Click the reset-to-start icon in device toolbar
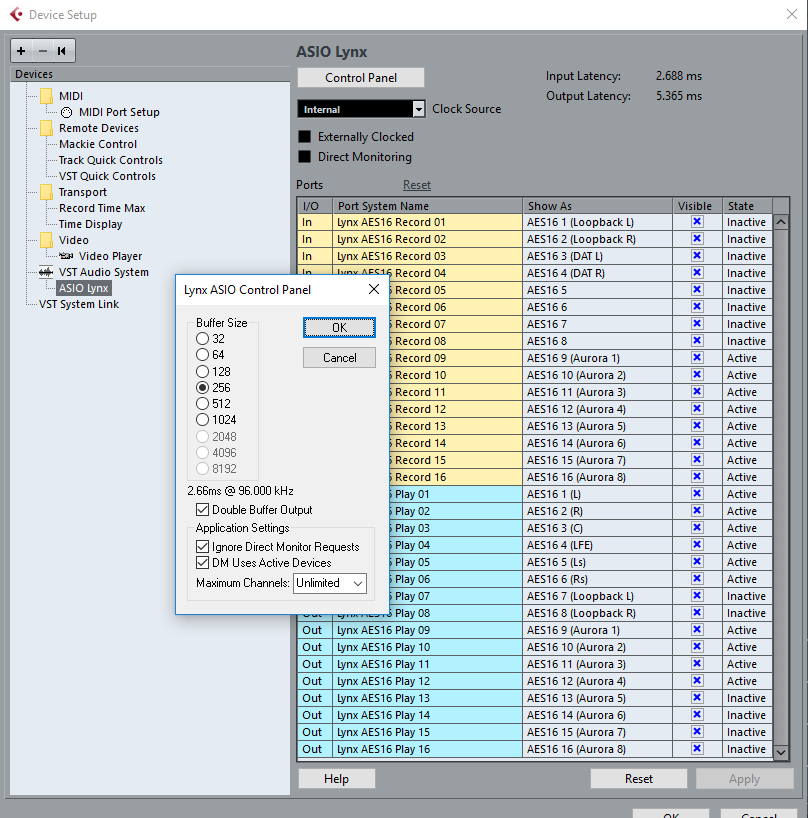808x818 pixels. tap(62, 51)
